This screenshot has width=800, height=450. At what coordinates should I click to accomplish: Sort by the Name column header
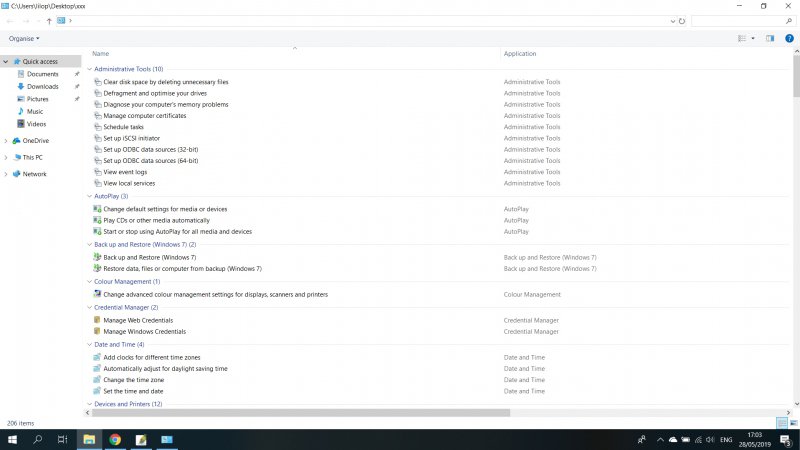[x=101, y=54]
